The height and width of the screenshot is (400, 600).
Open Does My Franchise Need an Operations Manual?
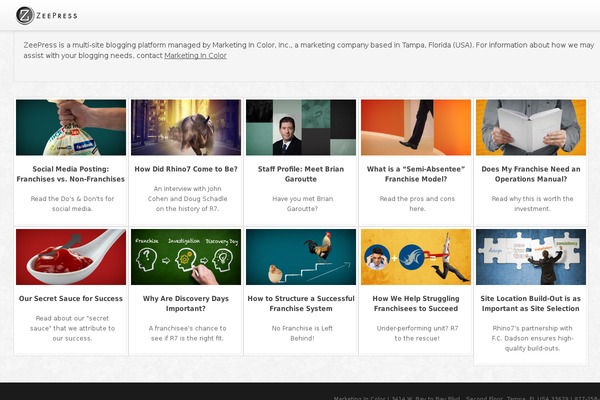click(531, 174)
